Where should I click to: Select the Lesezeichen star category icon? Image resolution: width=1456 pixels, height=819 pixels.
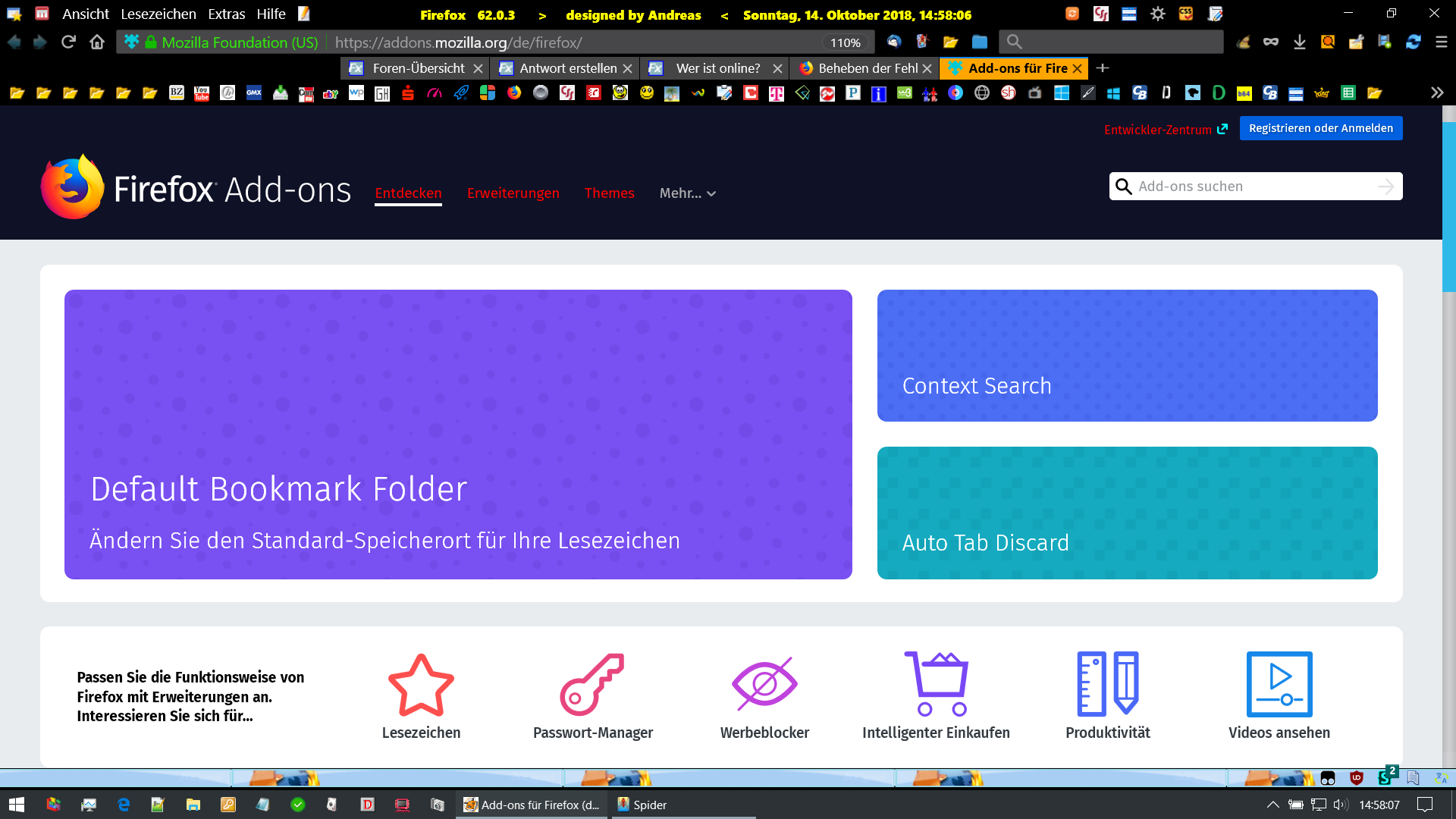tap(421, 685)
